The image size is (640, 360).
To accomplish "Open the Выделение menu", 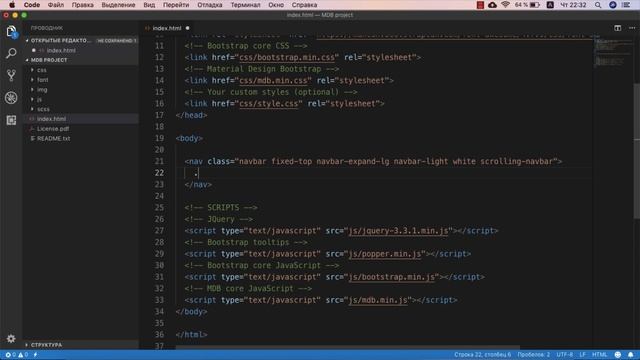I will [x=118, y=5].
